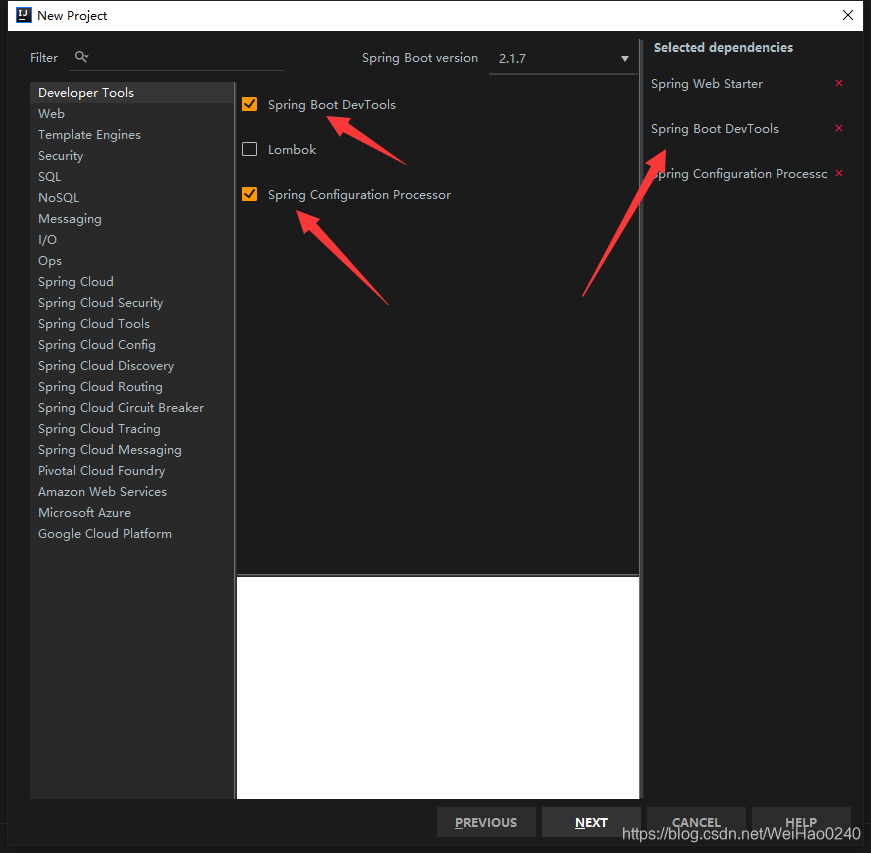
Task: Select the Template Engines category
Action: tap(132, 134)
